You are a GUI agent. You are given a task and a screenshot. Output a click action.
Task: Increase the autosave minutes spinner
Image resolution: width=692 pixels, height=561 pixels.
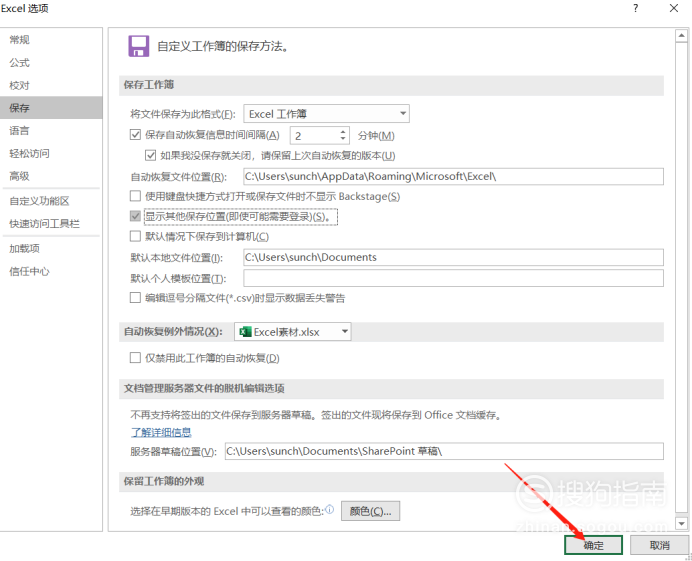343,132
